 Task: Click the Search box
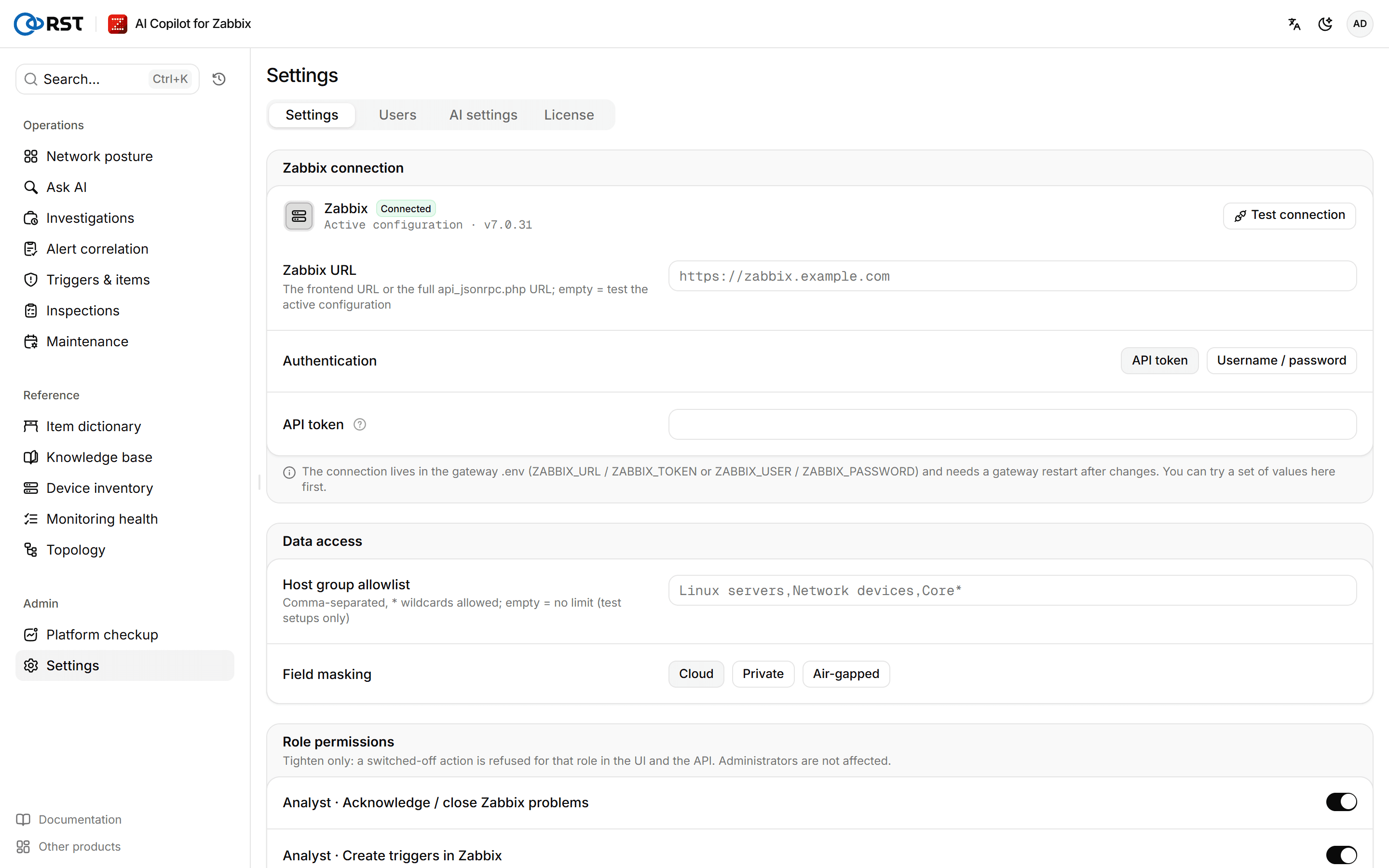108,79
